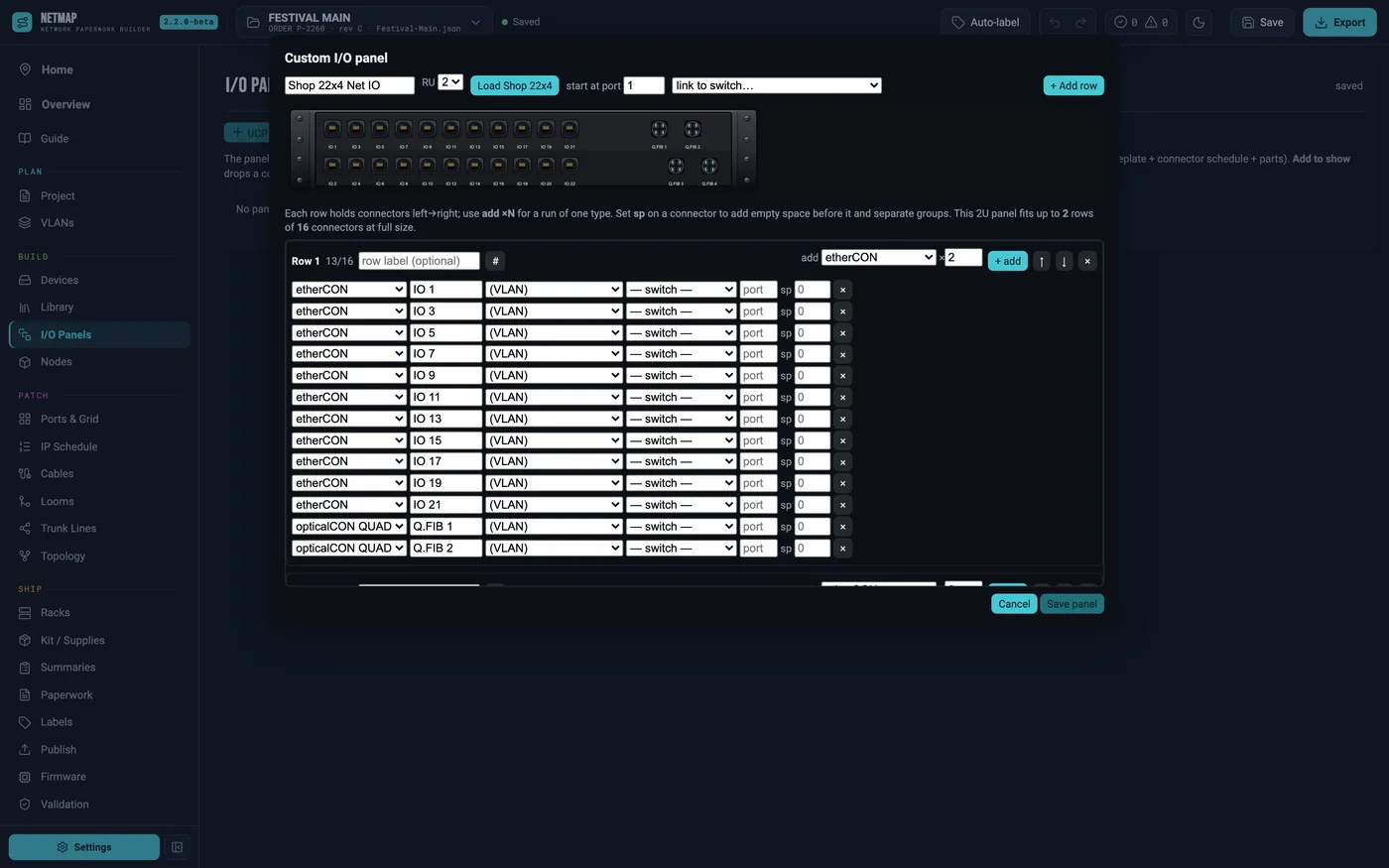1389x868 pixels.
Task: Open Kit / Supplies page
Action: (99, 640)
